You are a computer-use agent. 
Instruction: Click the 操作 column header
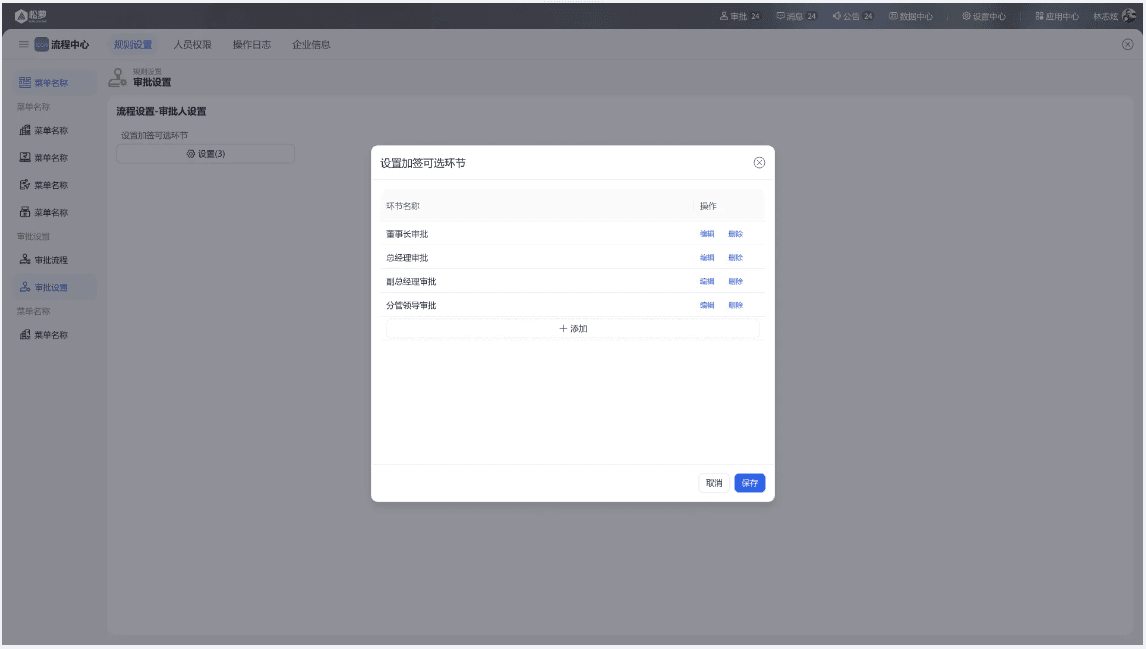pyautogui.click(x=708, y=206)
